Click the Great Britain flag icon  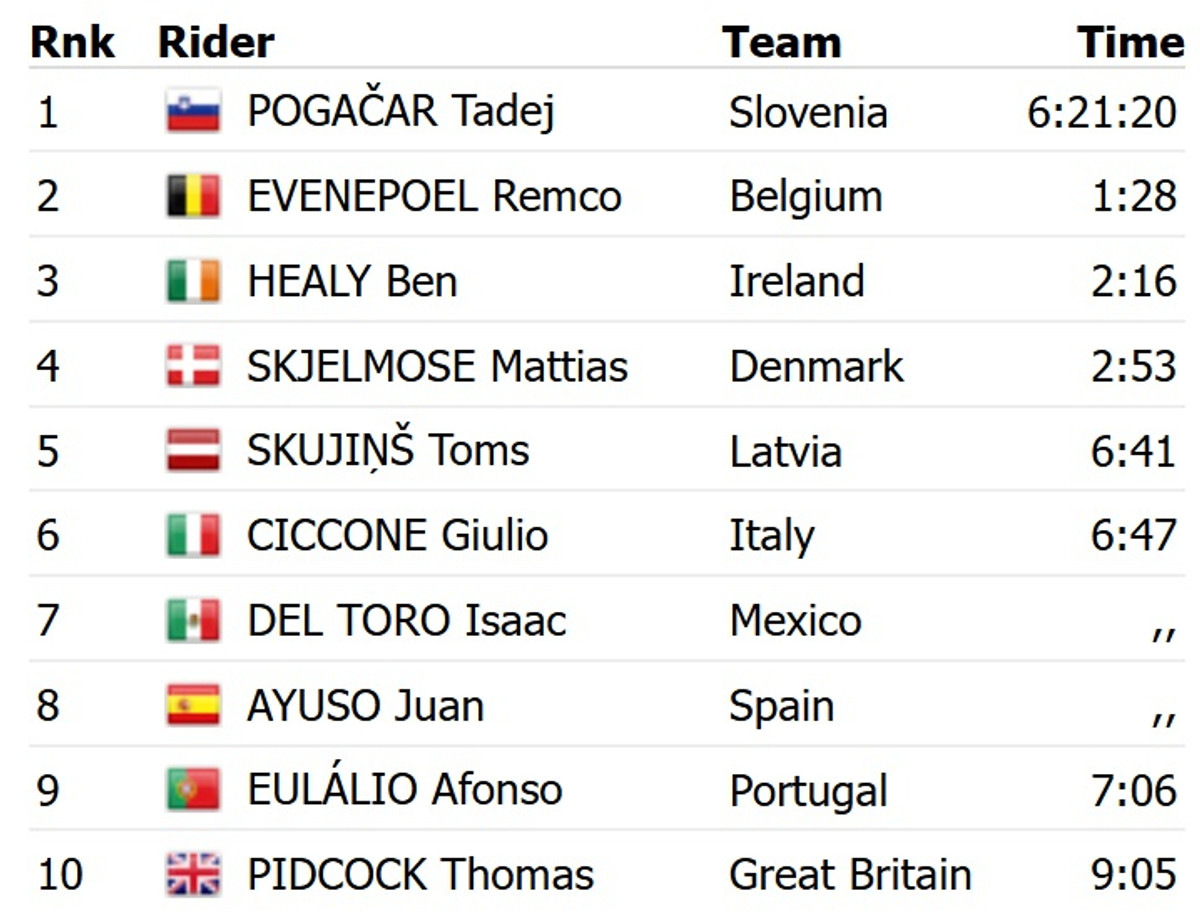(x=193, y=875)
